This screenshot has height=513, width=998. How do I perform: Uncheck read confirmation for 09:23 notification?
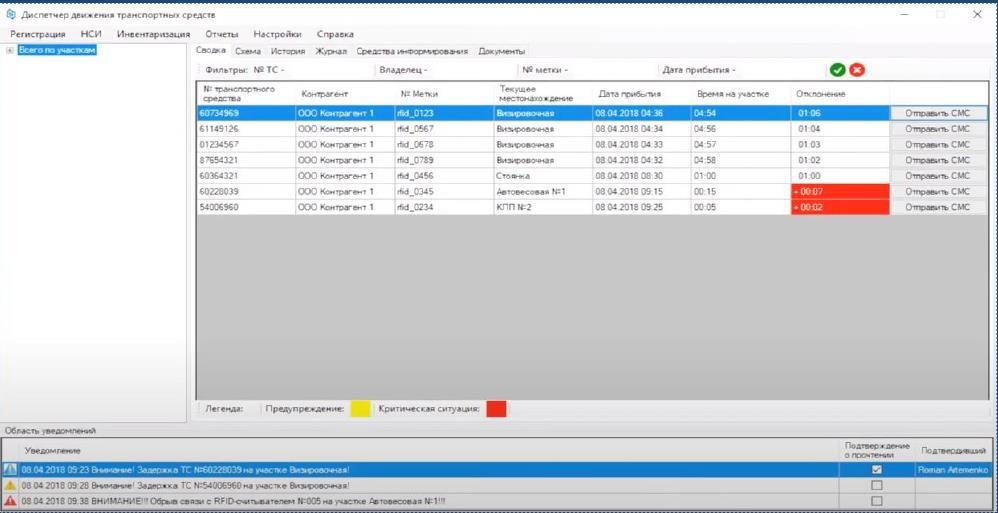pyautogui.click(x=876, y=470)
